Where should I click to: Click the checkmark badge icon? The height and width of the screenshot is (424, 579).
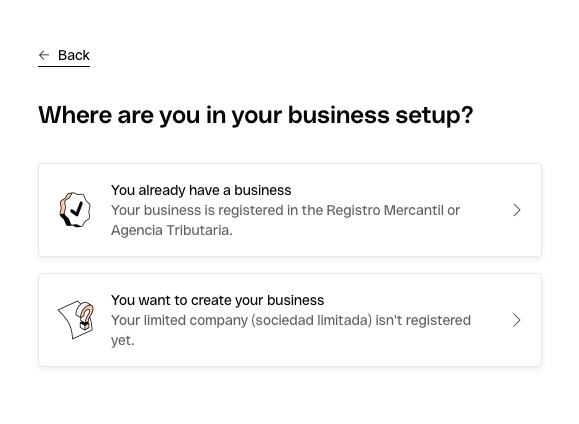coord(75,210)
